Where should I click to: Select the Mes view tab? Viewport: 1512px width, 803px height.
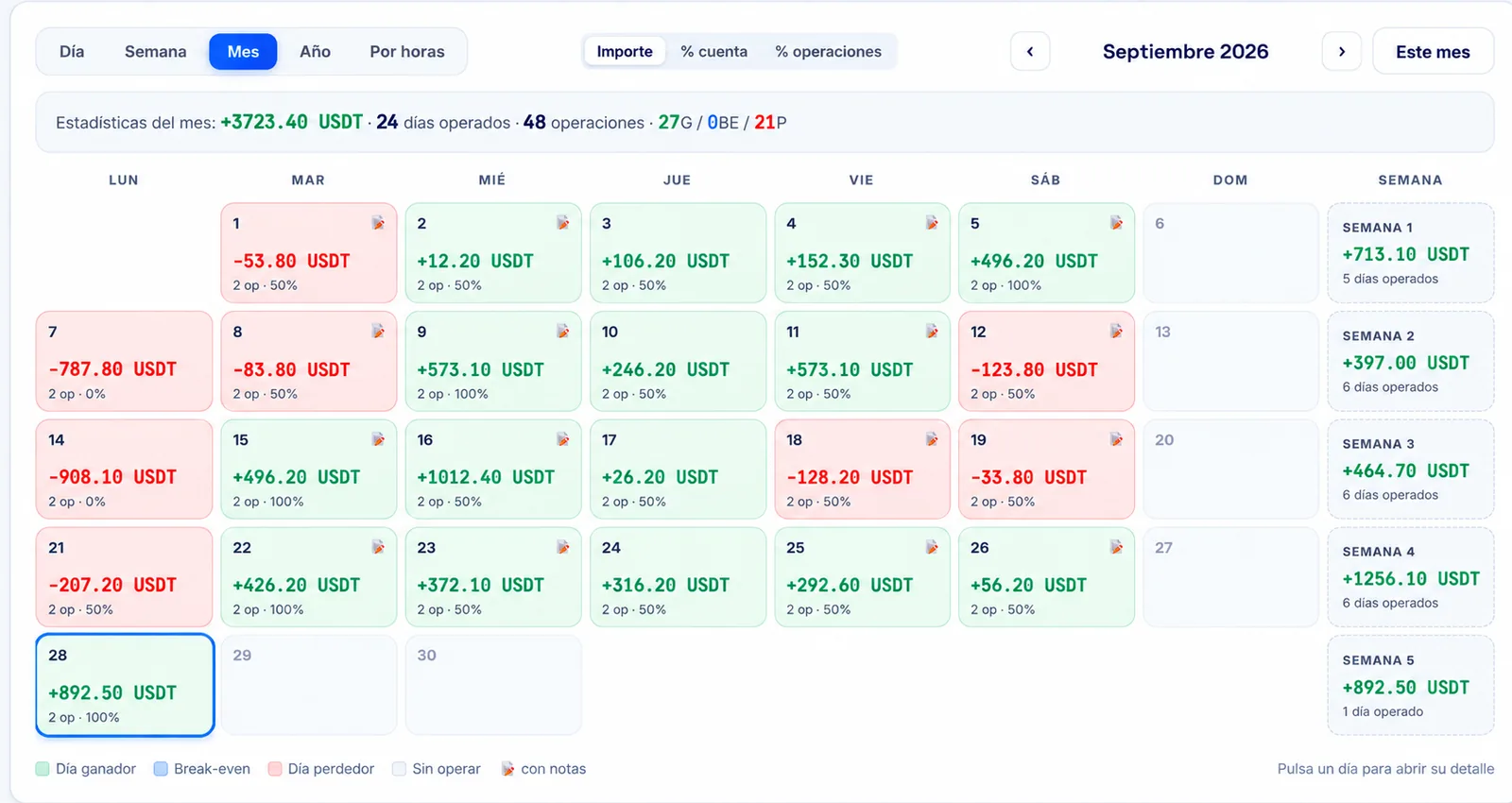pyautogui.click(x=243, y=52)
